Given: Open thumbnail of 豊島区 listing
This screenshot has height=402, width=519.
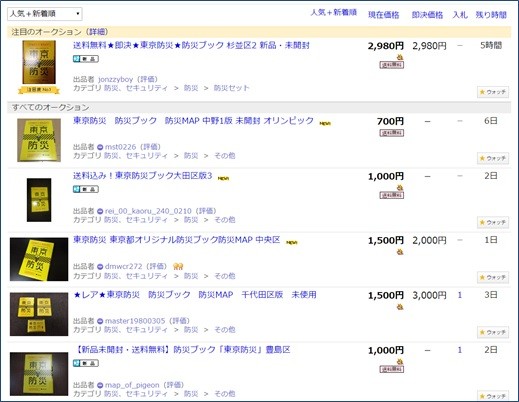Looking at the screenshot, I should pyautogui.click(x=39, y=374).
